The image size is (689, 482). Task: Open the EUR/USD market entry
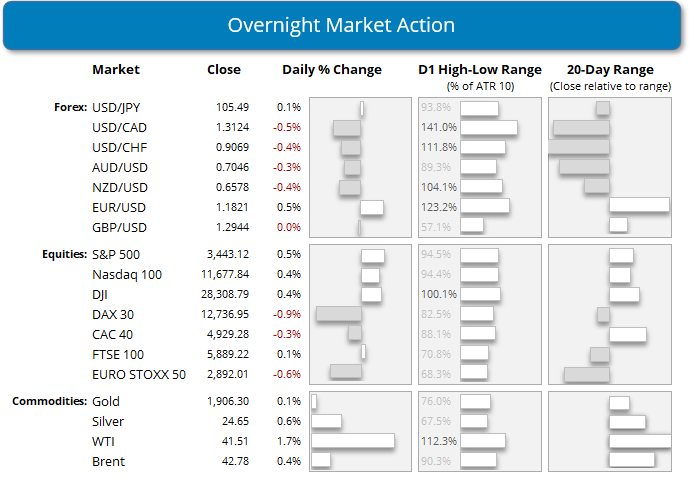pos(117,206)
